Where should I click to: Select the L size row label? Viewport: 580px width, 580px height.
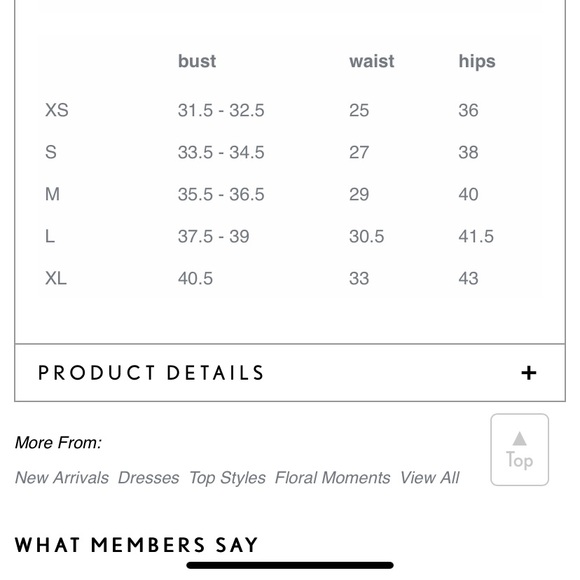[x=50, y=236]
